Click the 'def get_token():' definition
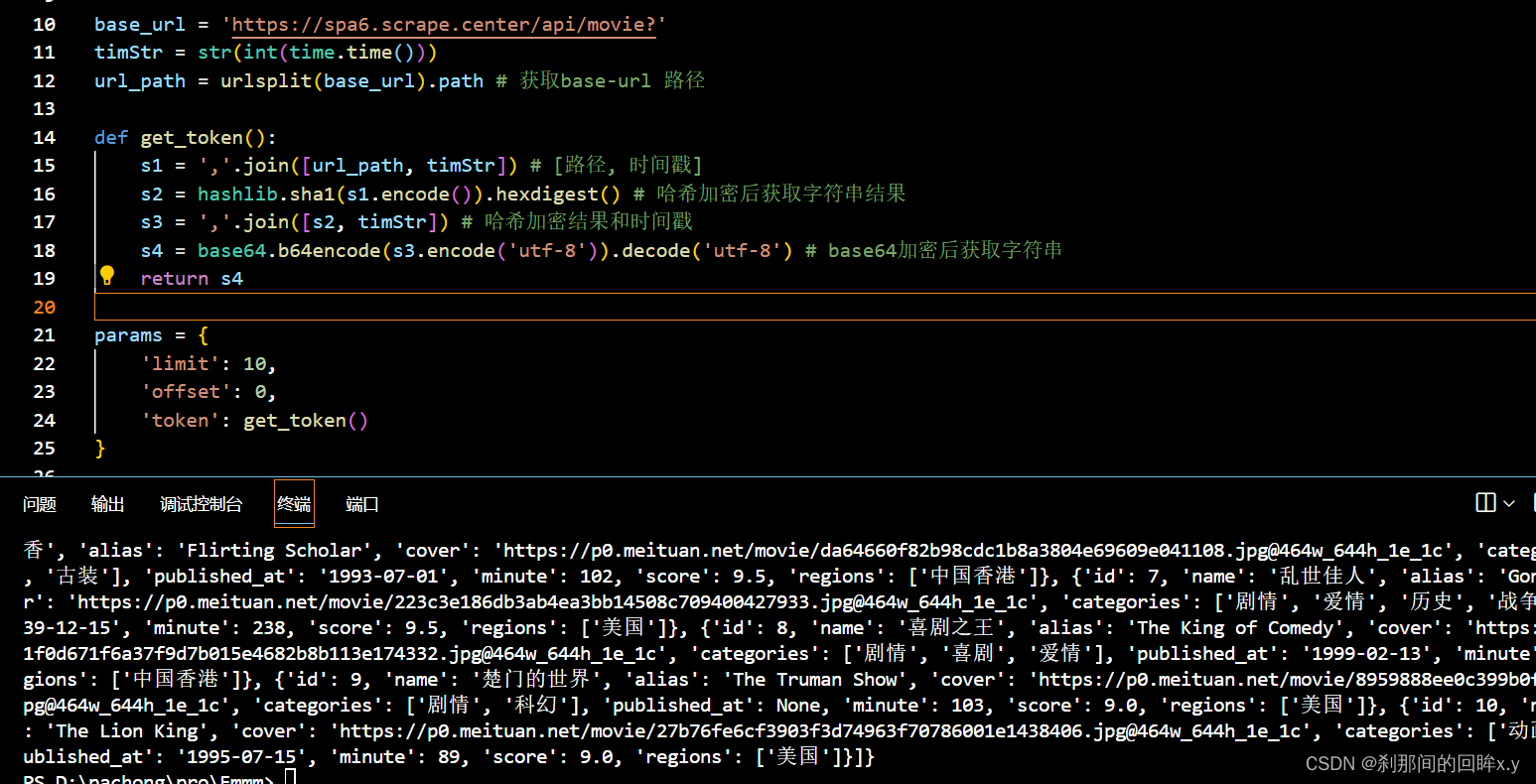This screenshot has width=1536, height=784. tap(186, 137)
